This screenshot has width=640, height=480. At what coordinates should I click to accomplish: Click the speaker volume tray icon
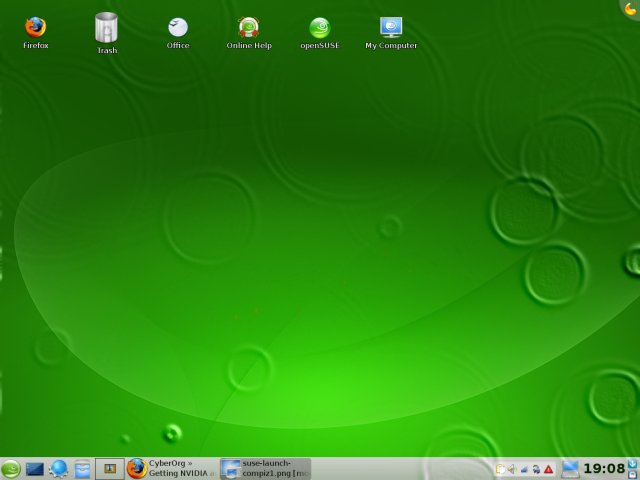tap(512, 469)
